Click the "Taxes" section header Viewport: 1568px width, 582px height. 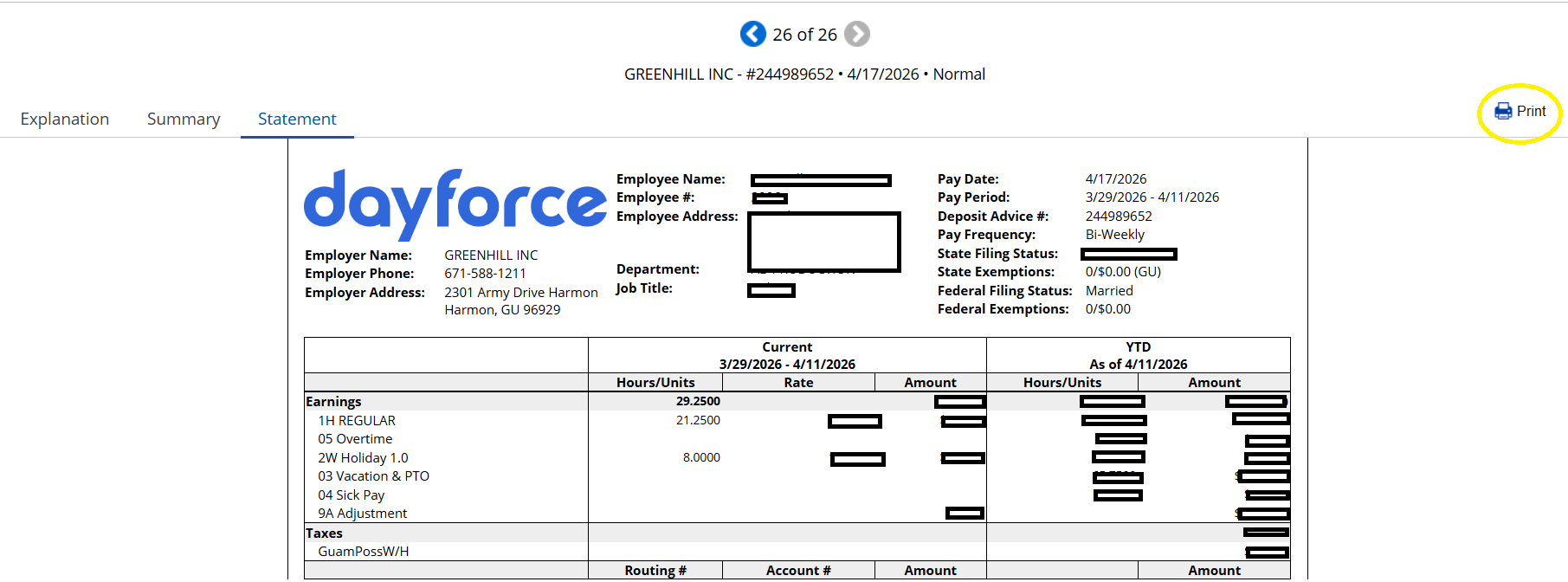click(324, 533)
